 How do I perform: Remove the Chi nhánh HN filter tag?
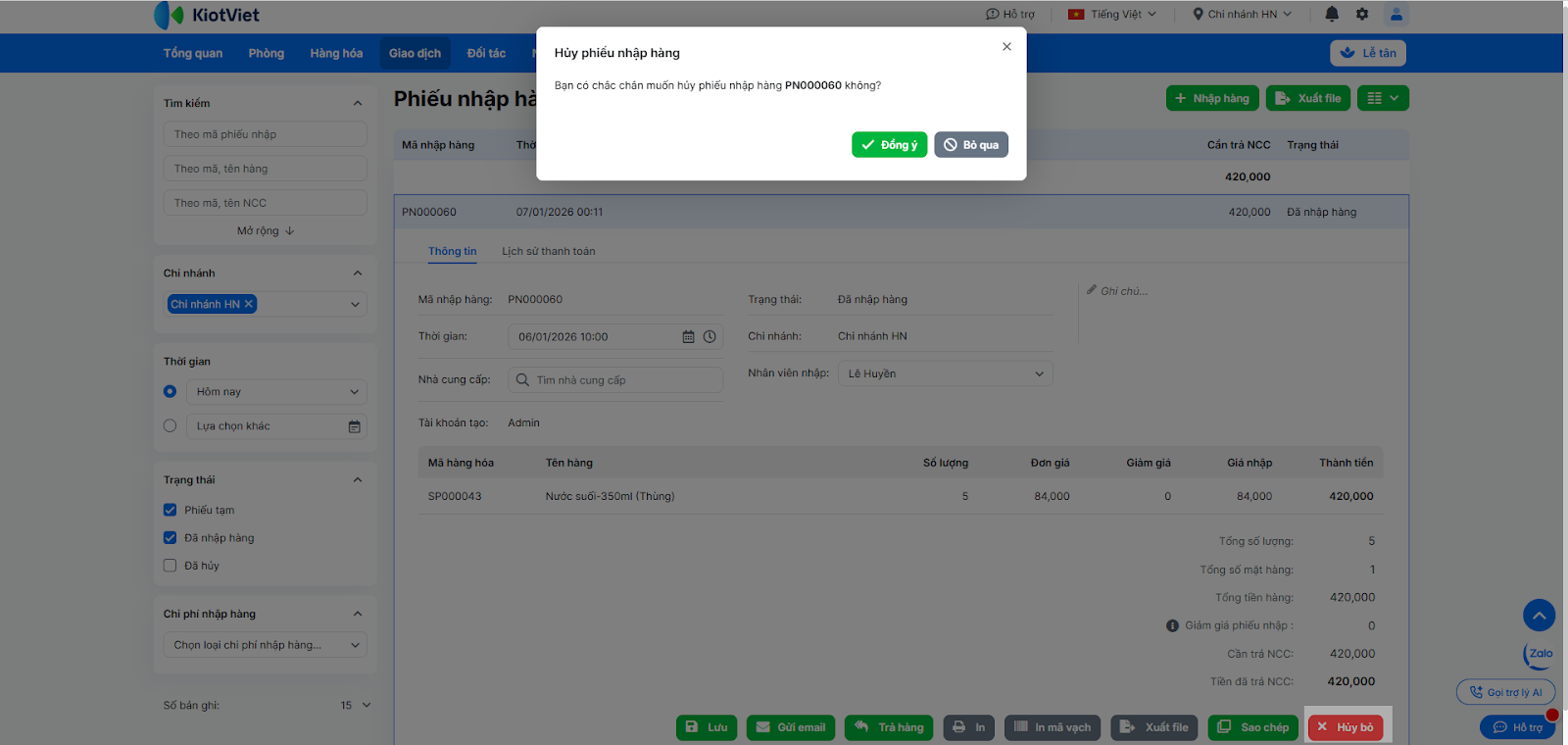pyautogui.click(x=249, y=304)
